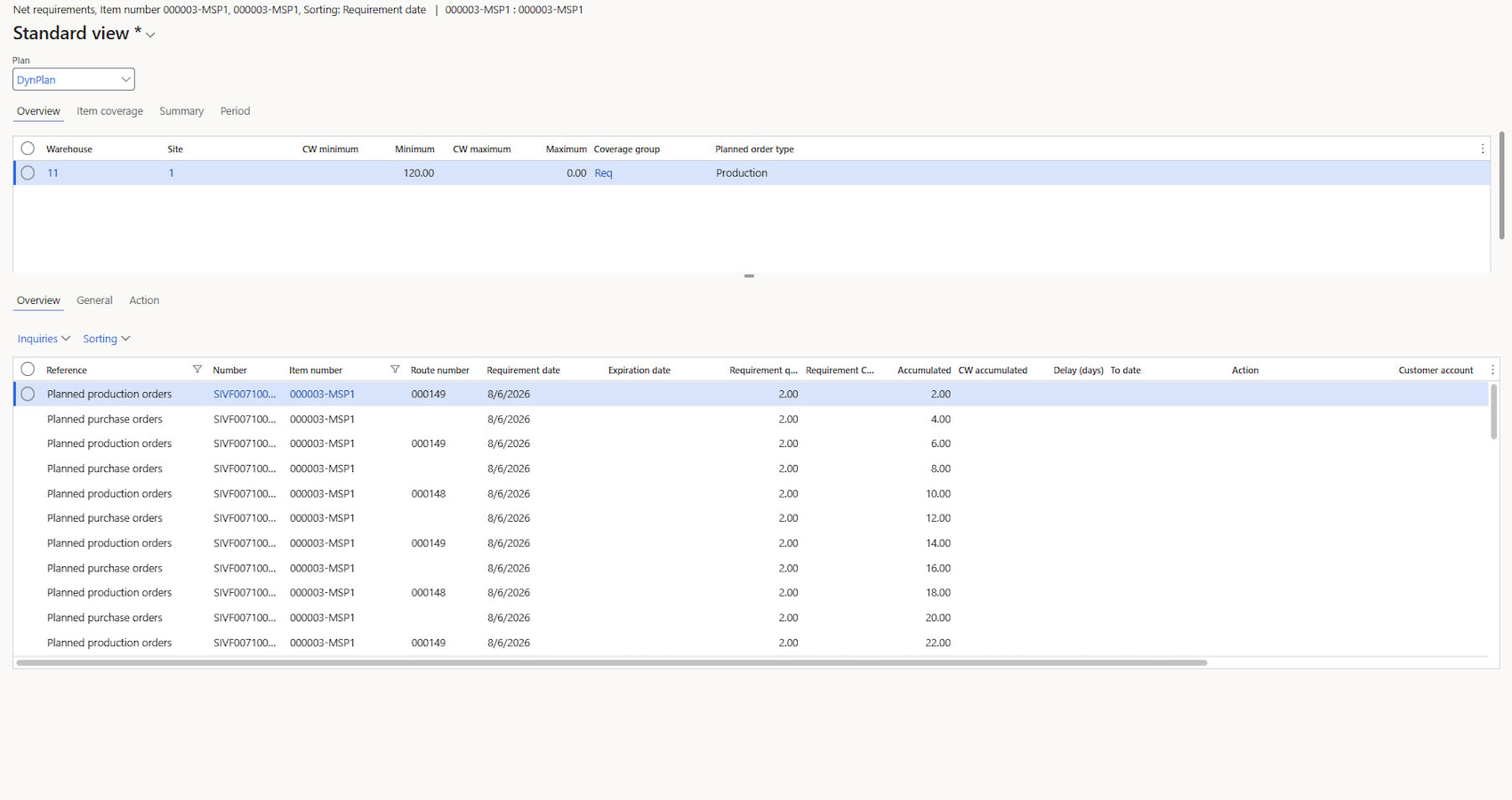Open warehouse link 11
This screenshot has height=800, width=1512.
coord(52,173)
